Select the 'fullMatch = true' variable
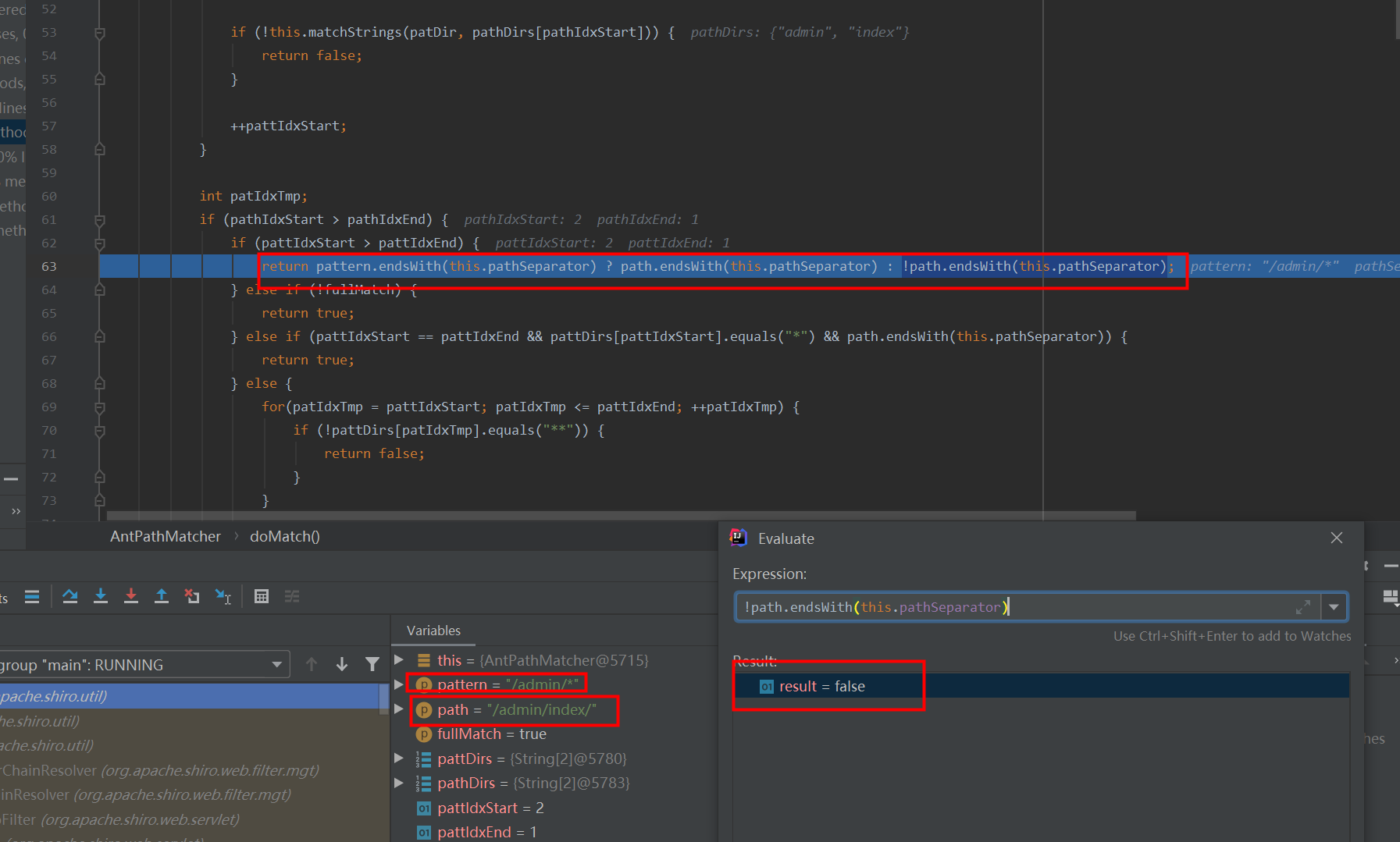Viewport: 1400px width, 842px height. point(492,734)
